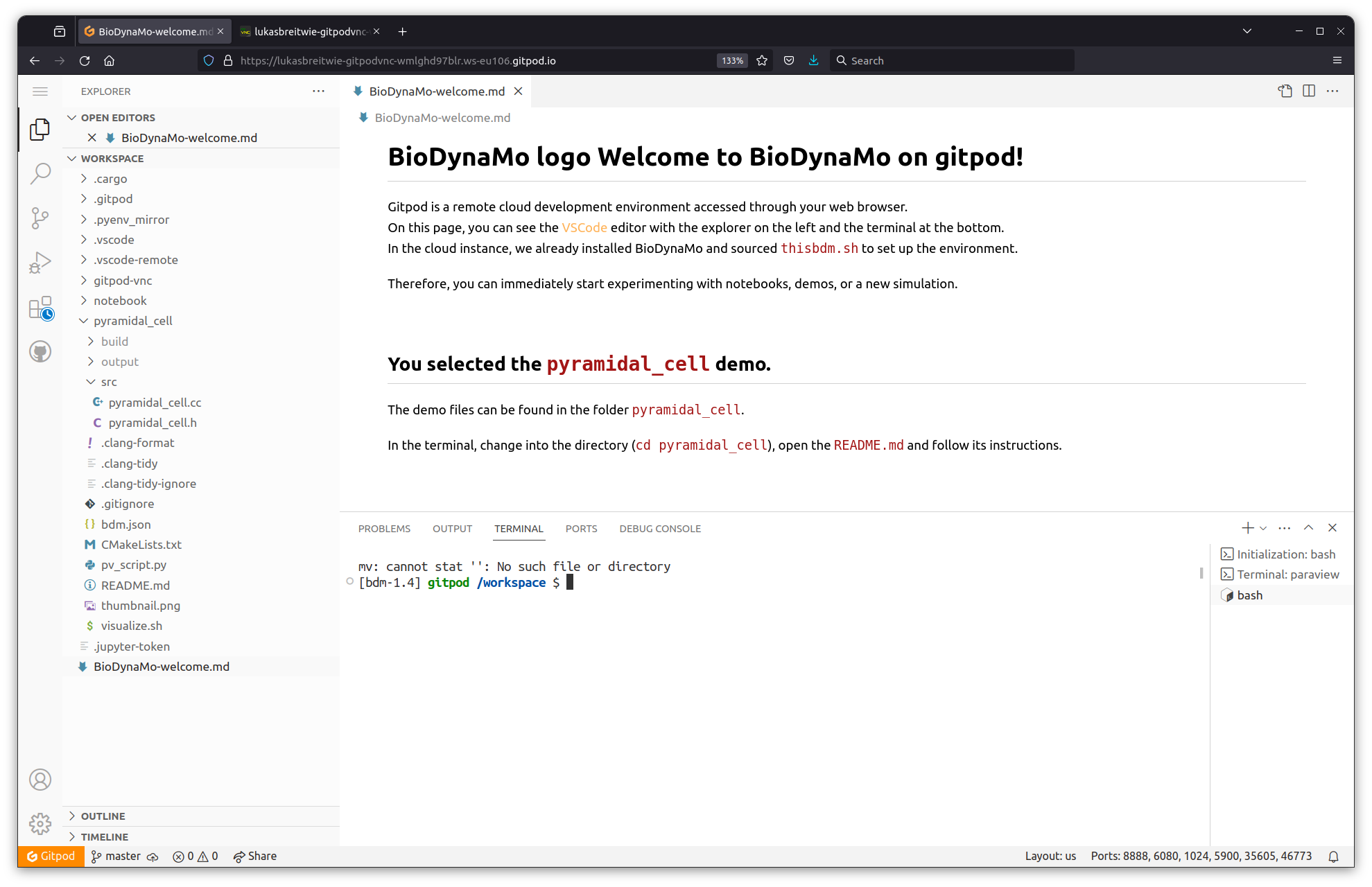Screen dimensions: 1372x887
Task: Open the Extensions view icon
Action: (x=40, y=308)
